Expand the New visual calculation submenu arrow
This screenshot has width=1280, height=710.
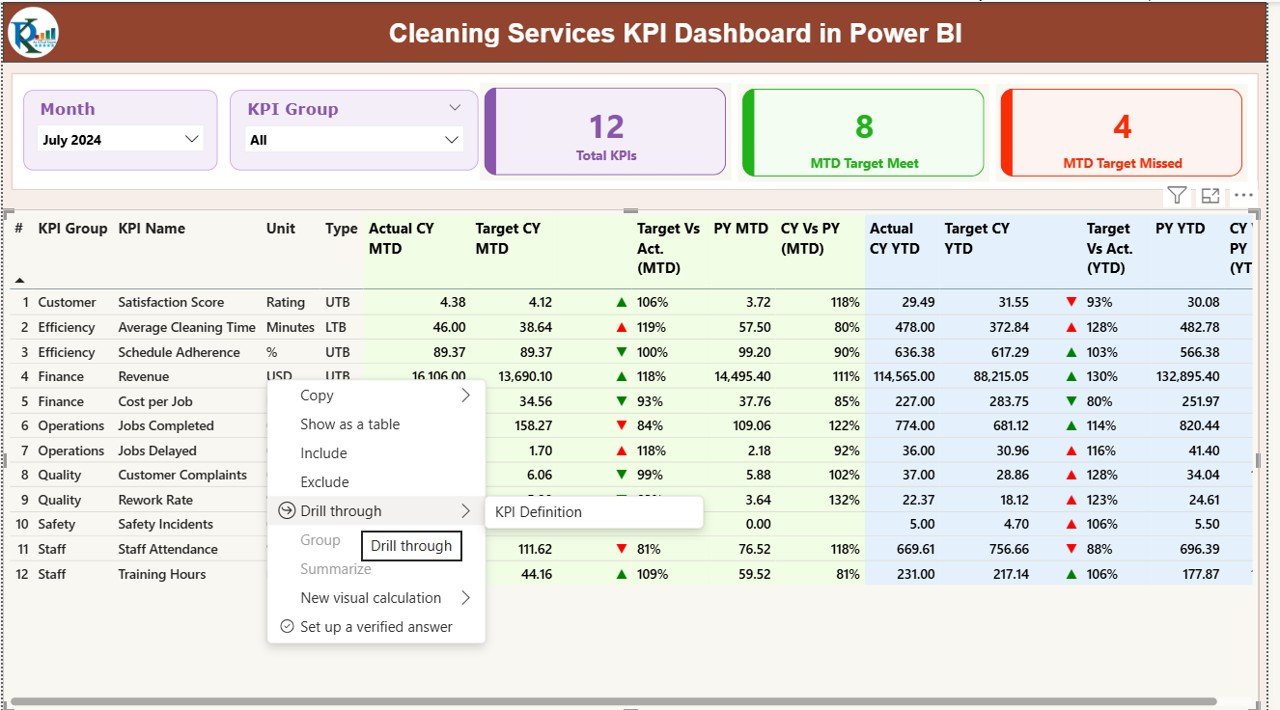pyautogui.click(x=464, y=598)
